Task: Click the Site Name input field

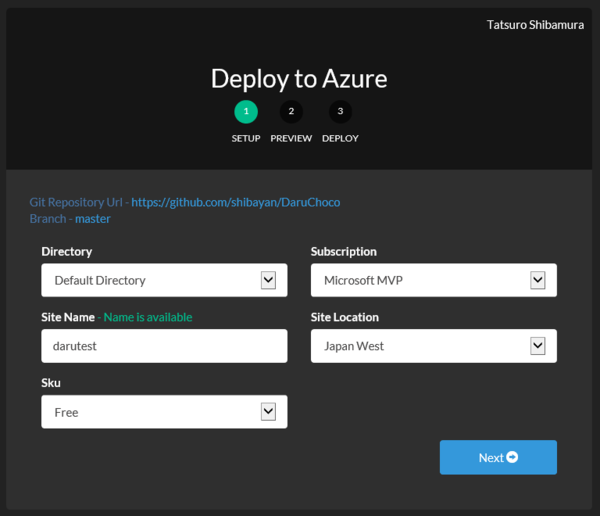Action: pos(164,346)
